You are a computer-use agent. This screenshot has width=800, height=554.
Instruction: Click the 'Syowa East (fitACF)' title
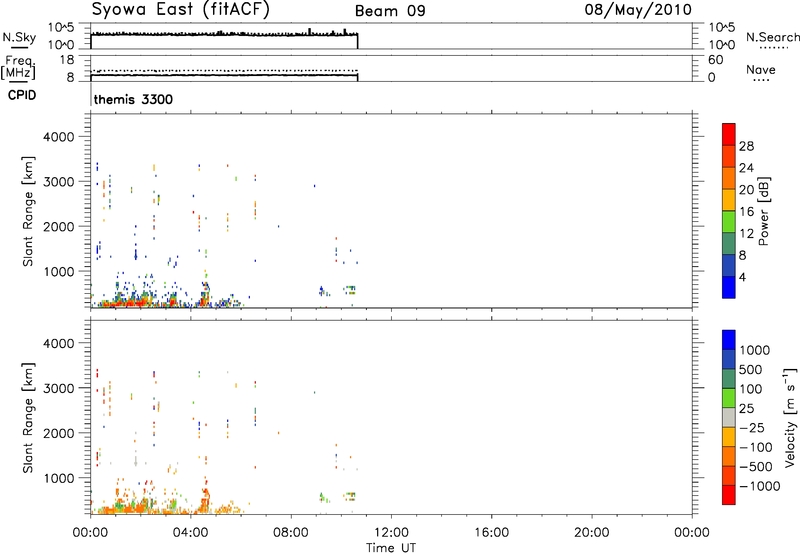coord(180,10)
